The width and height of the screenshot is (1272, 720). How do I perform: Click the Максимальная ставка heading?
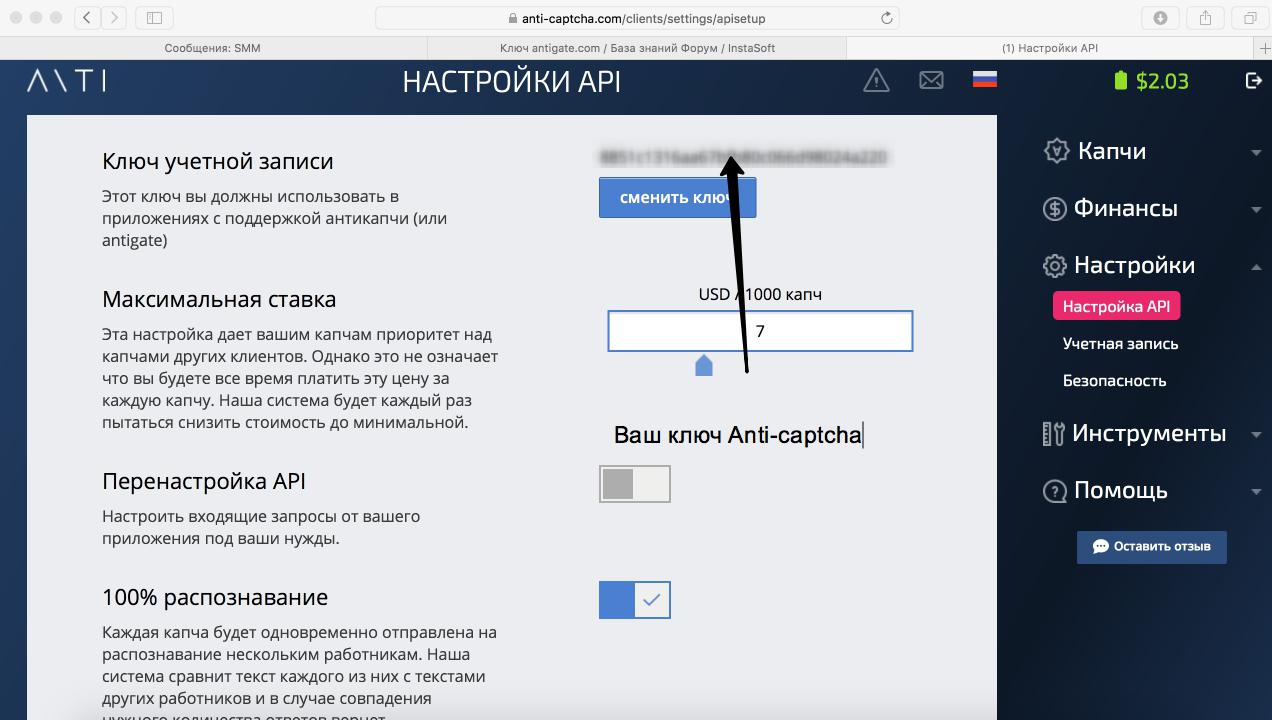point(219,299)
